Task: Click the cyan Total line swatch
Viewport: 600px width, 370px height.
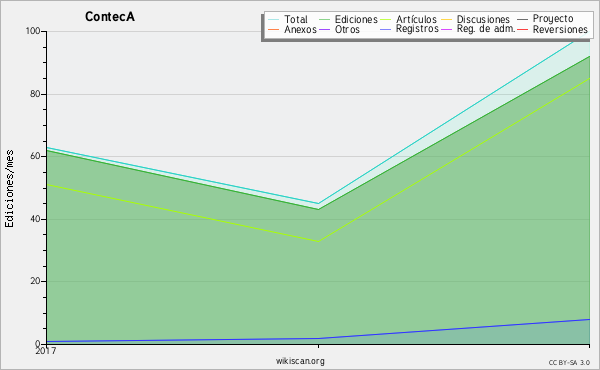Action: click(x=273, y=20)
